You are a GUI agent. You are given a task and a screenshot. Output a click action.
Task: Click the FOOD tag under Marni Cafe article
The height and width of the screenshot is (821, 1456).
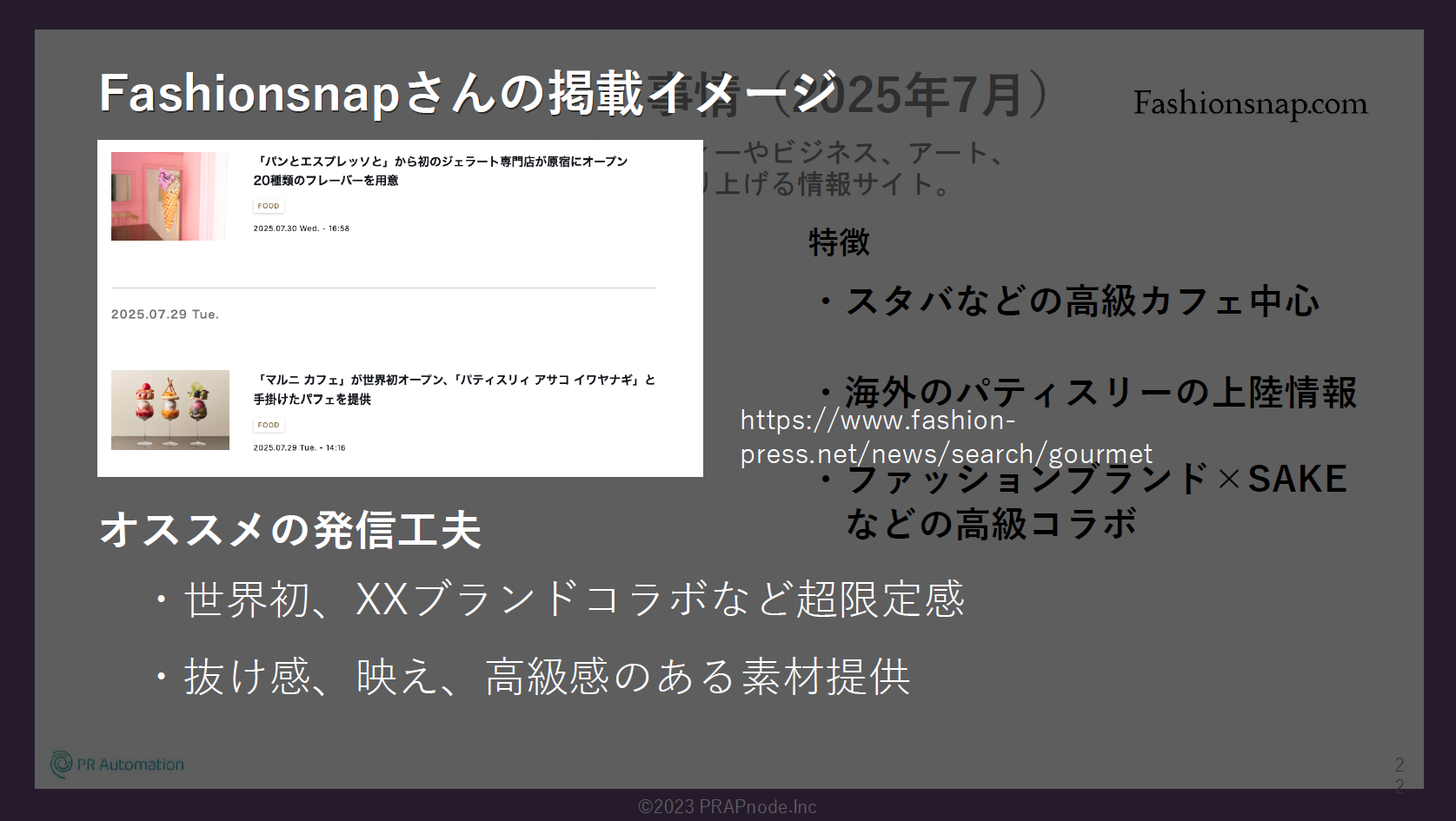point(269,425)
